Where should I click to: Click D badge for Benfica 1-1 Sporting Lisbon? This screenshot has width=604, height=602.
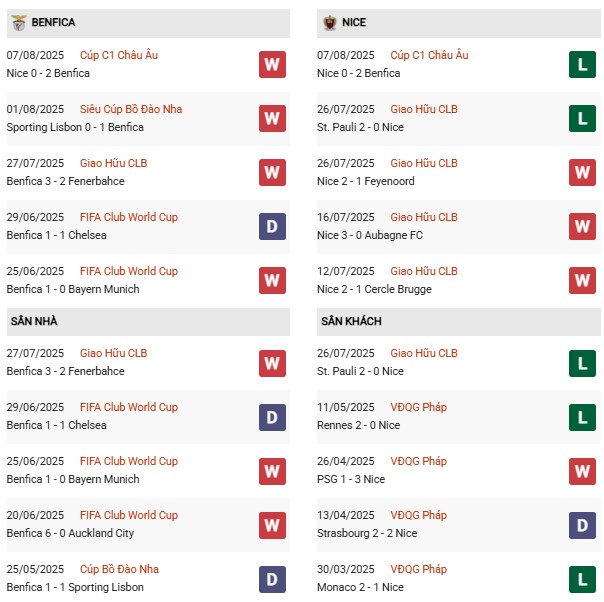(x=272, y=578)
